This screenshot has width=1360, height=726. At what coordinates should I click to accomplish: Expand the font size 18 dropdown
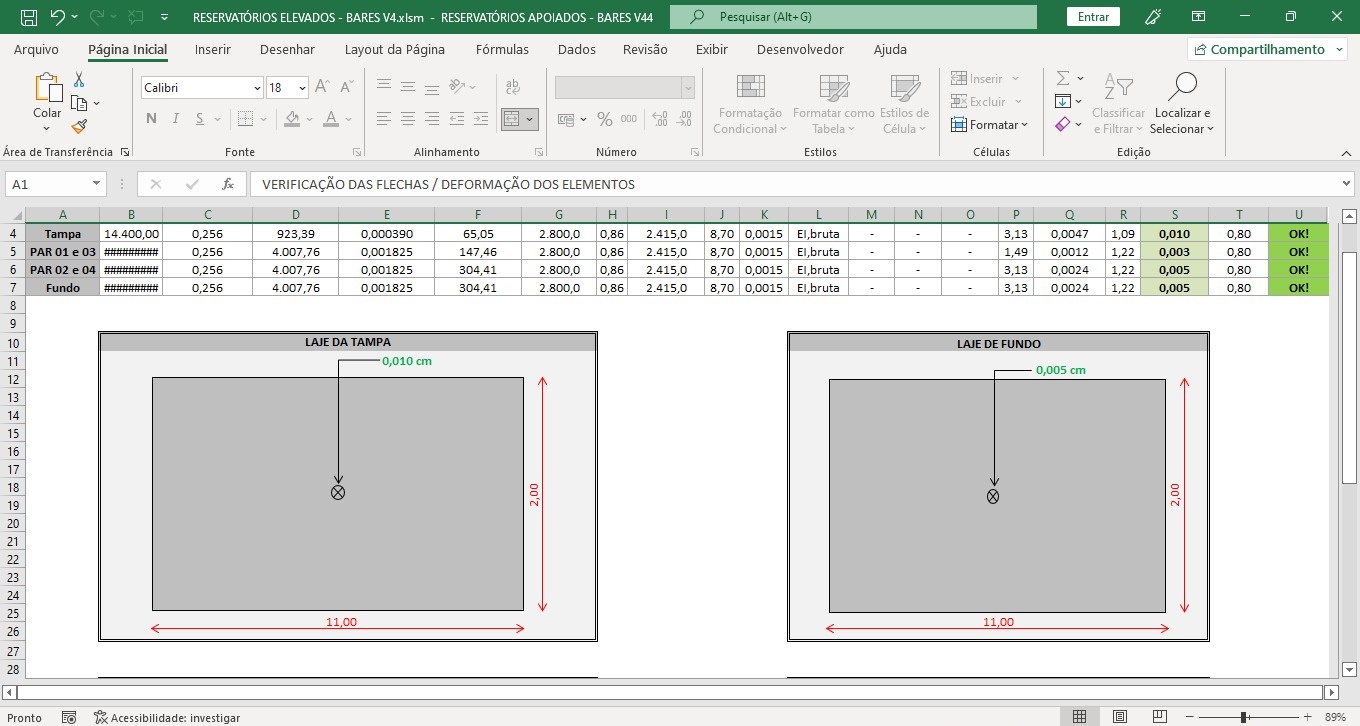tap(302, 88)
